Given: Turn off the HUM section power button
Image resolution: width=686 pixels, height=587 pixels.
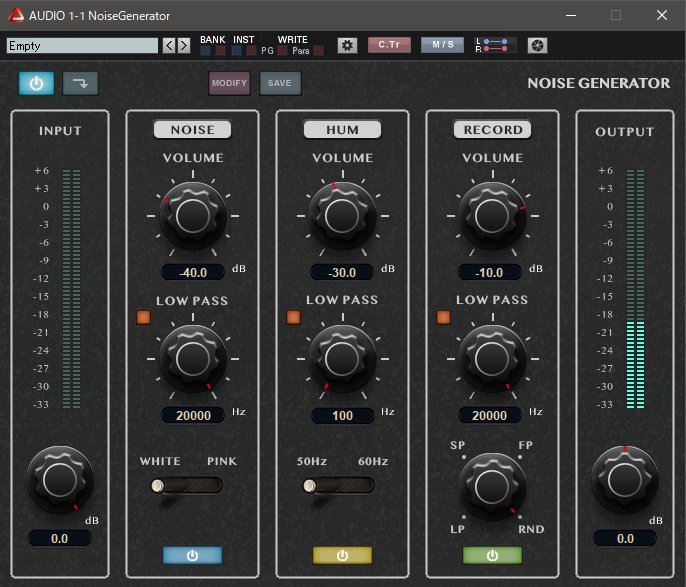Looking at the screenshot, I should point(342,555).
